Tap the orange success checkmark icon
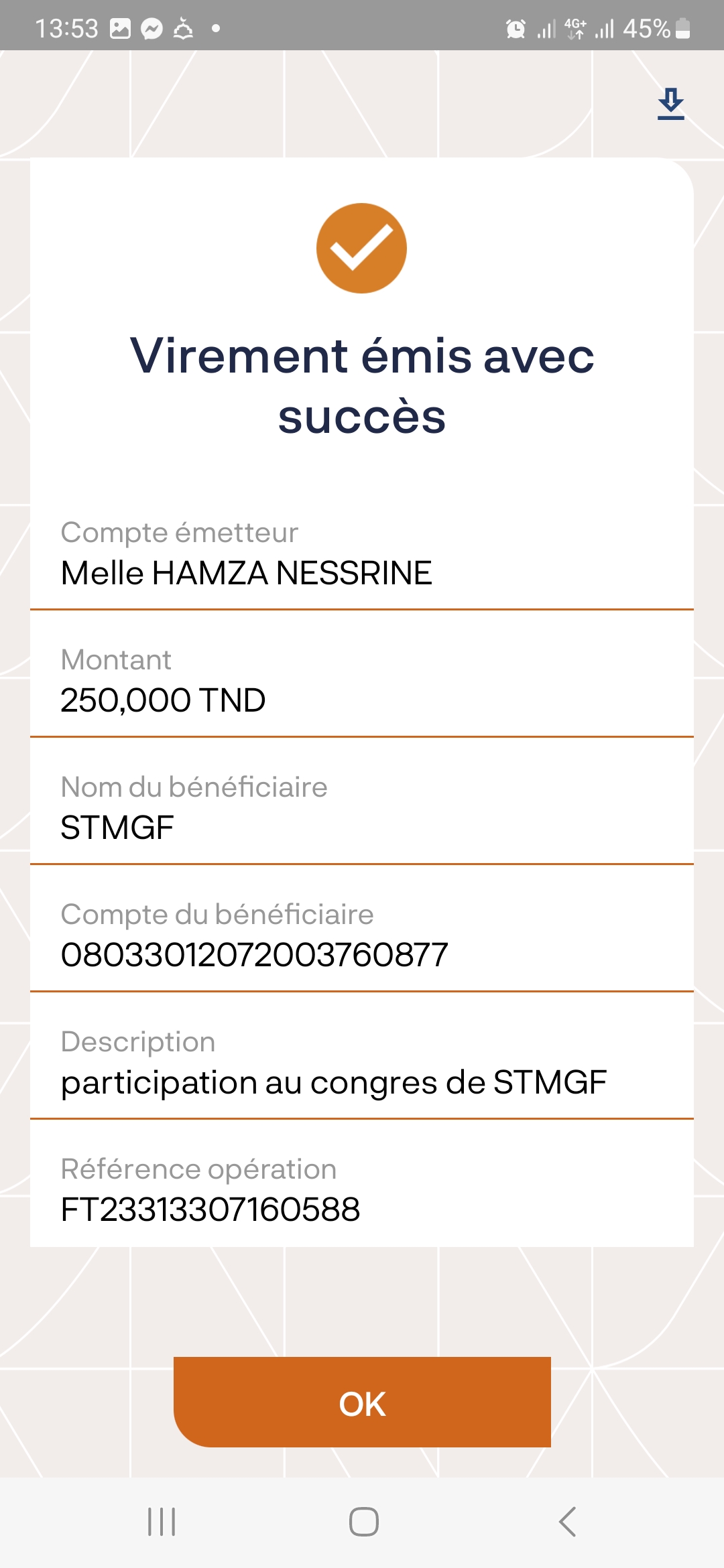 click(361, 248)
